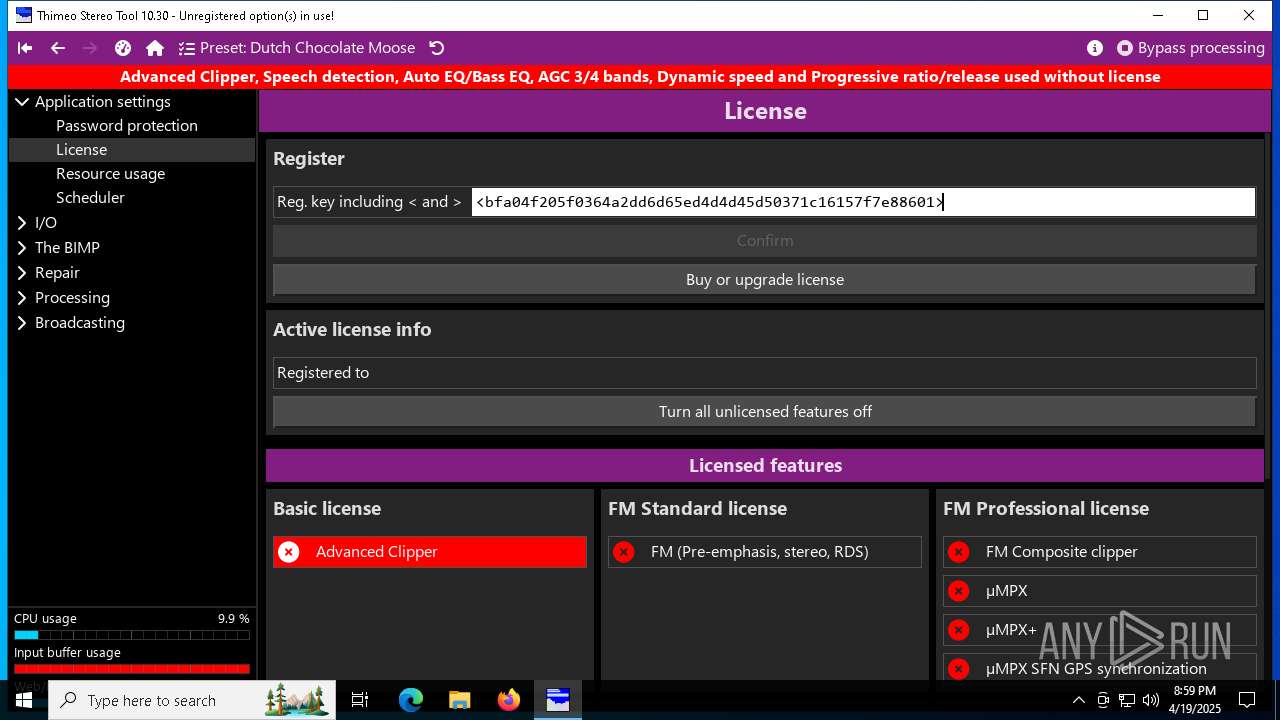Open Resource usage page
Screen dimensions: 1280x720
(x=110, y=173)
